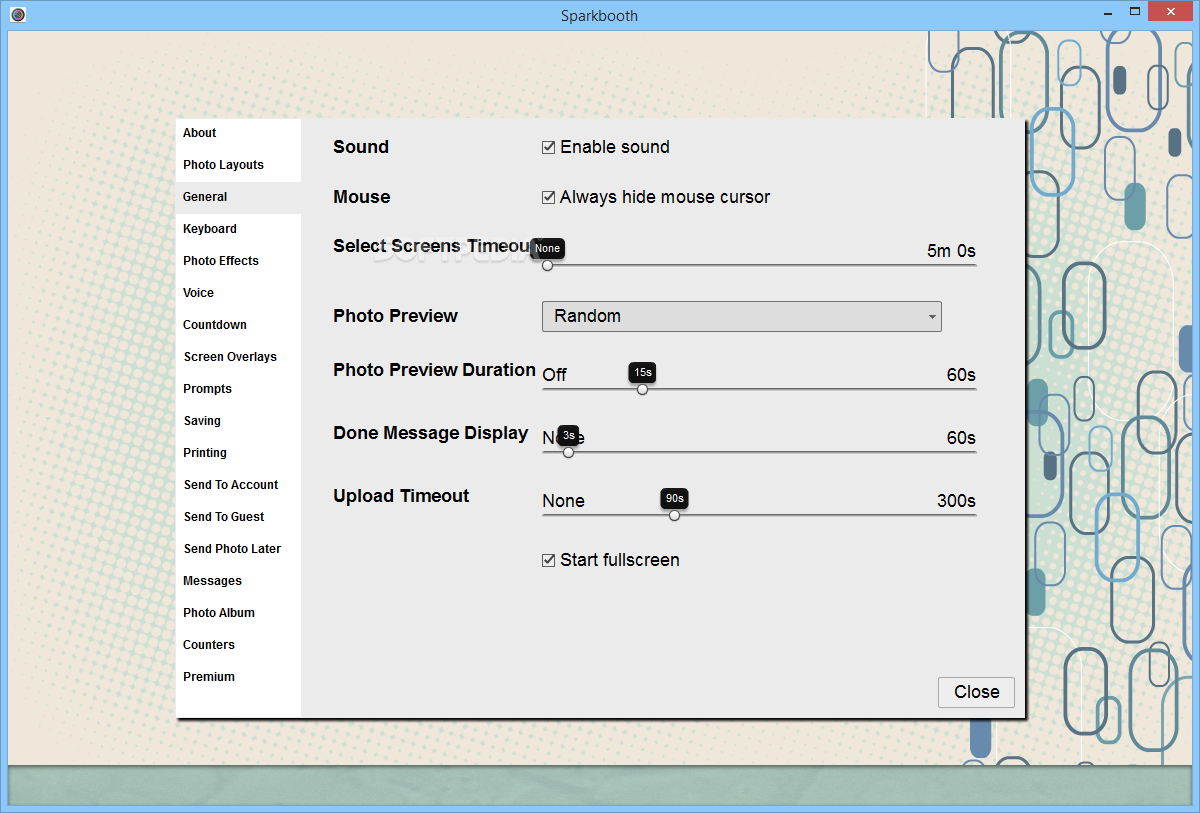Uncheck Always hide mouse cursor

click(x=548, y=197)
